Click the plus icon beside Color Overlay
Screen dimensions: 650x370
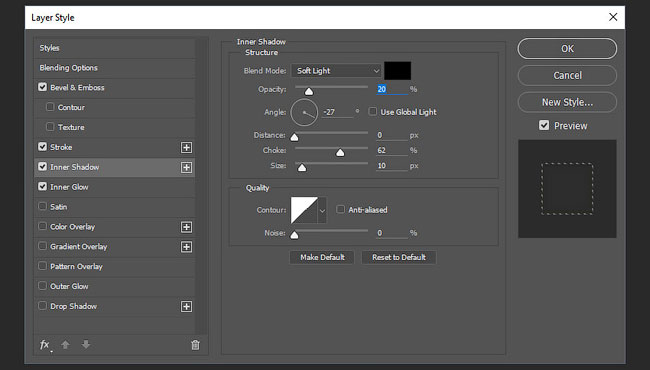tap(187, 227)
